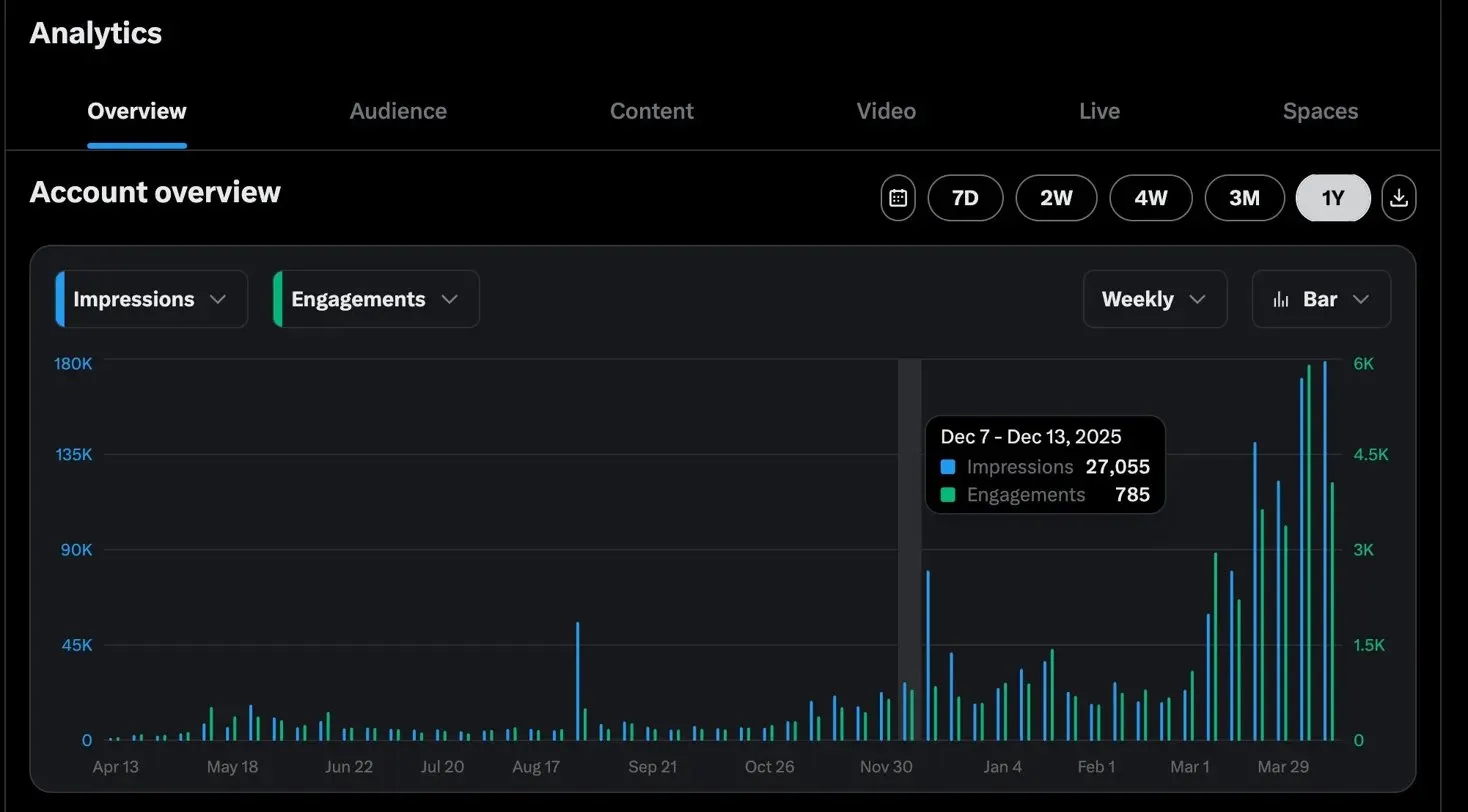
Task: Toggle the 2W time range
Action: click(x=1056, y=197)
